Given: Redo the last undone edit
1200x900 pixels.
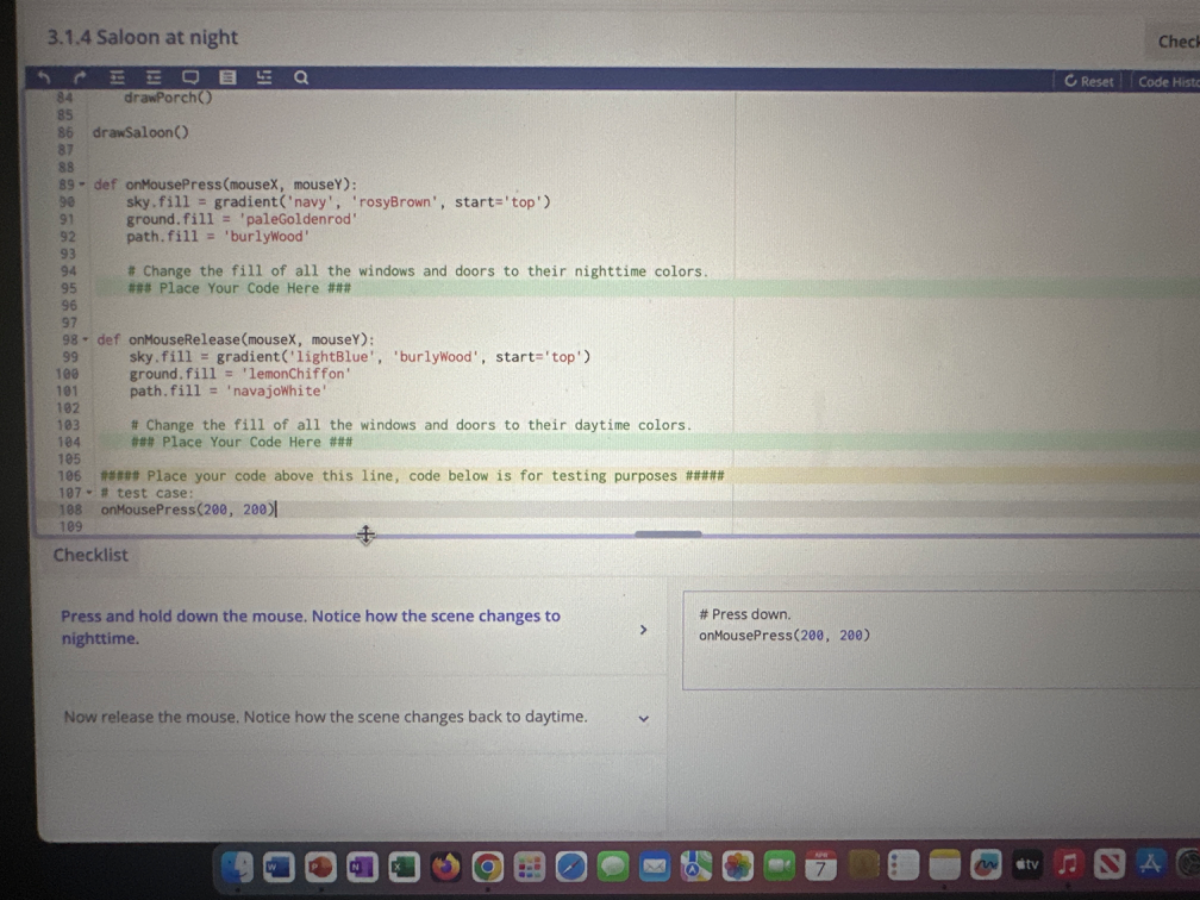Looking at the screenshot, I should [82, 78].
